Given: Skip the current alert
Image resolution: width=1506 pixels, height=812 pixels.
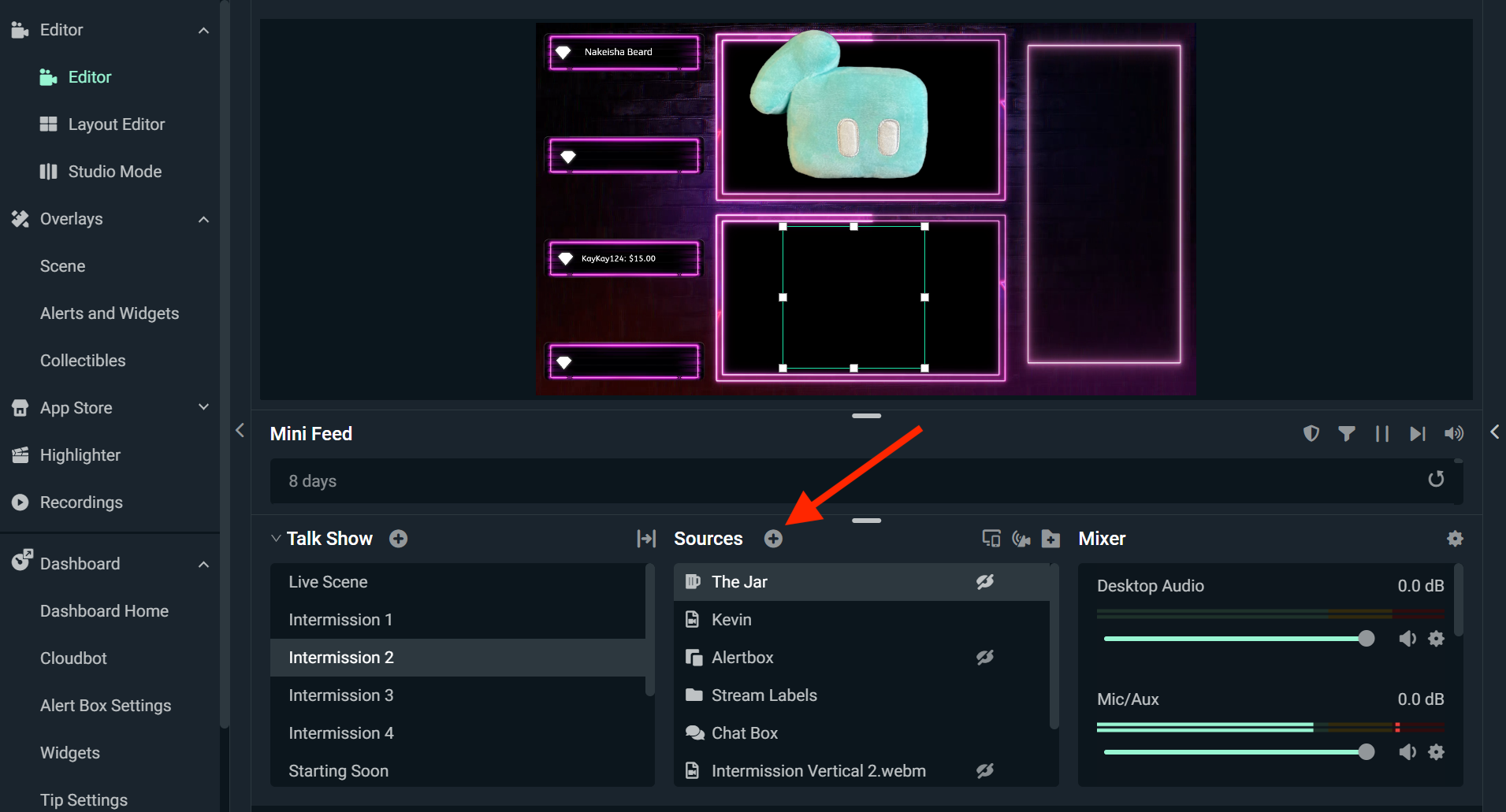Looking at the screenshot, I should 1418,433.
